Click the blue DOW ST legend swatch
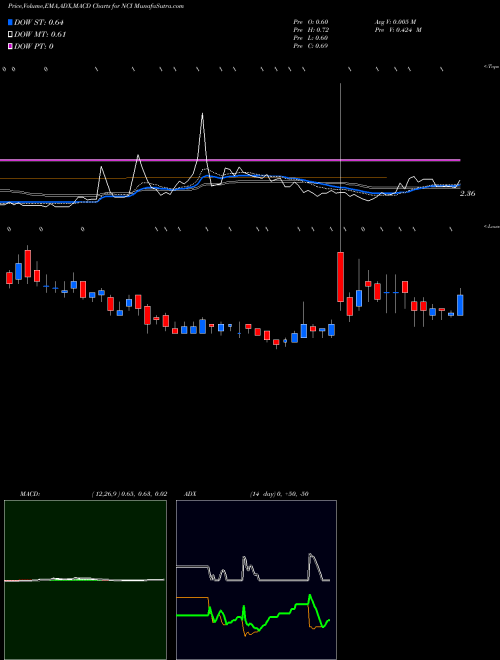 point(10,22)
